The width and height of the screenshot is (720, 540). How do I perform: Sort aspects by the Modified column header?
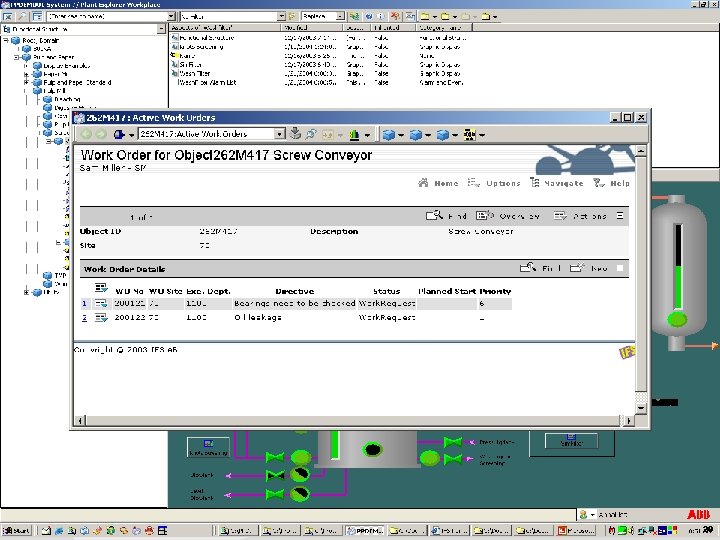[x=311, y=28]
